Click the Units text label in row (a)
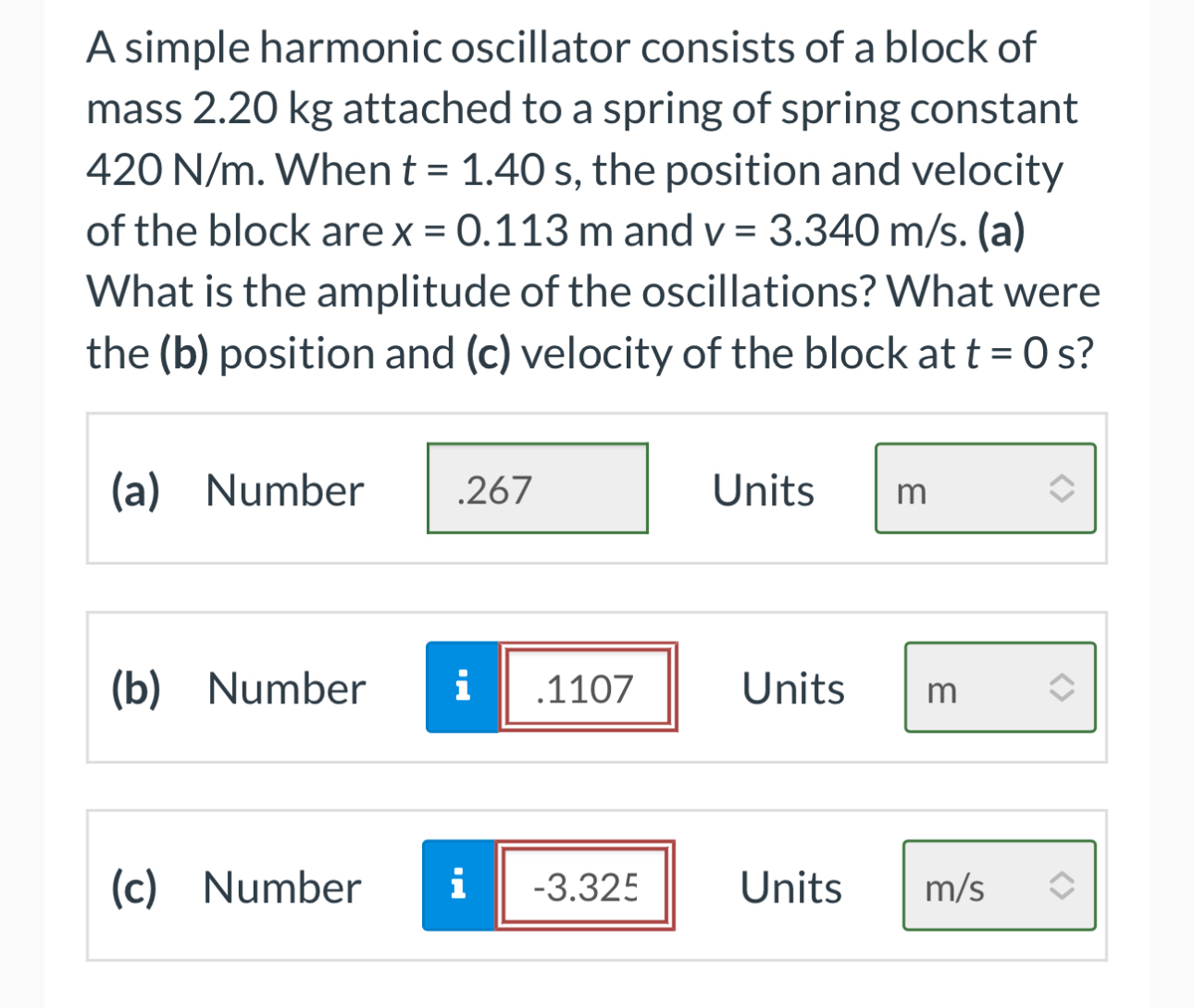Viewport: 1194px width, 1008px height. tap(762, 491)
